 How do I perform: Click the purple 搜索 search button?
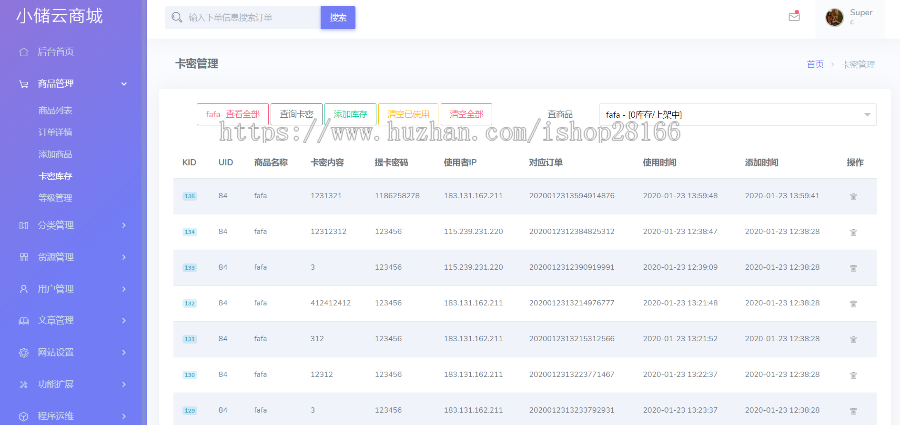tap(338, 17)
